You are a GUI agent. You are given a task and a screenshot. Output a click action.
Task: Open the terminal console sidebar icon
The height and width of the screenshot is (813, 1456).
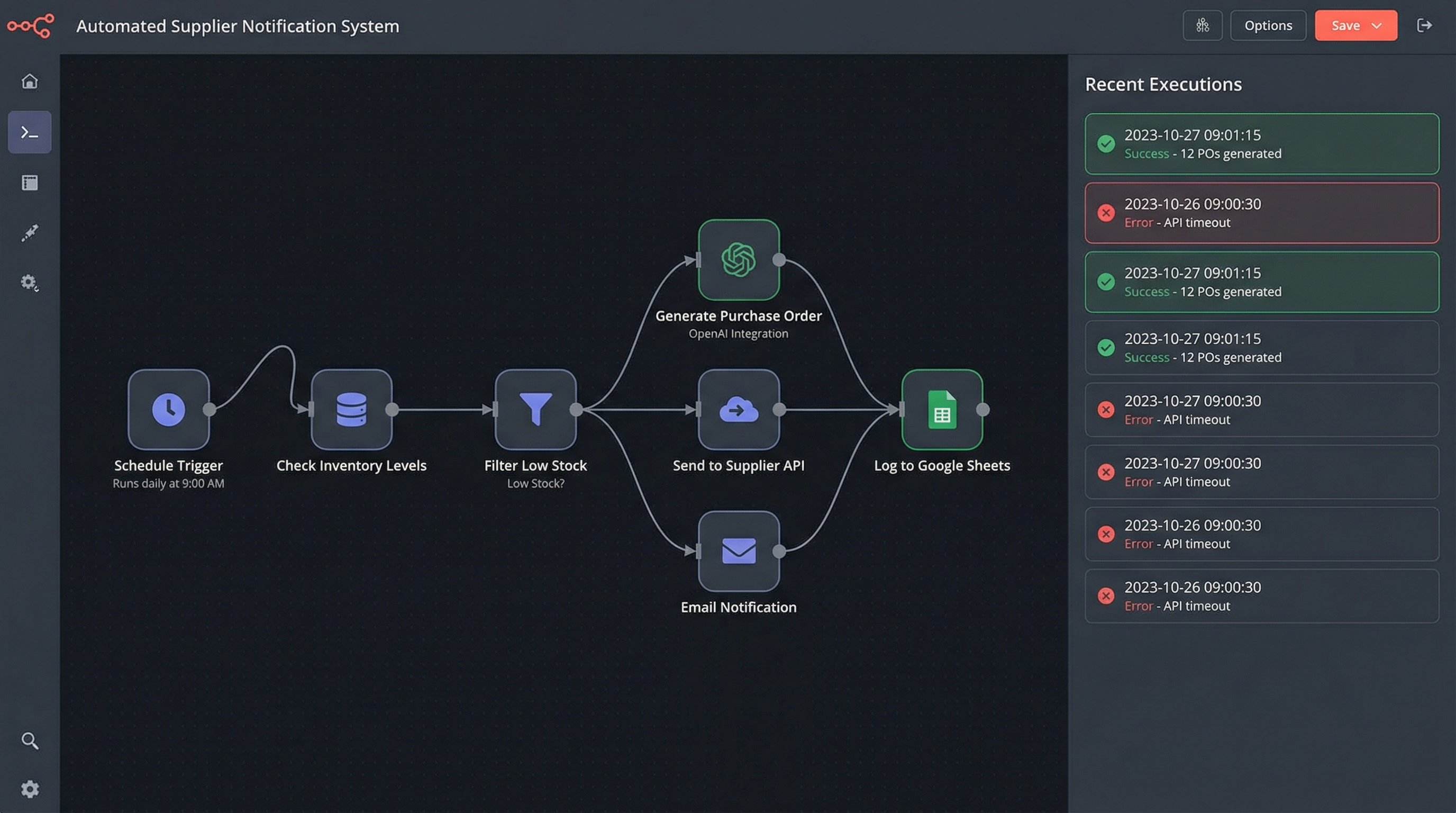(30, 132)
